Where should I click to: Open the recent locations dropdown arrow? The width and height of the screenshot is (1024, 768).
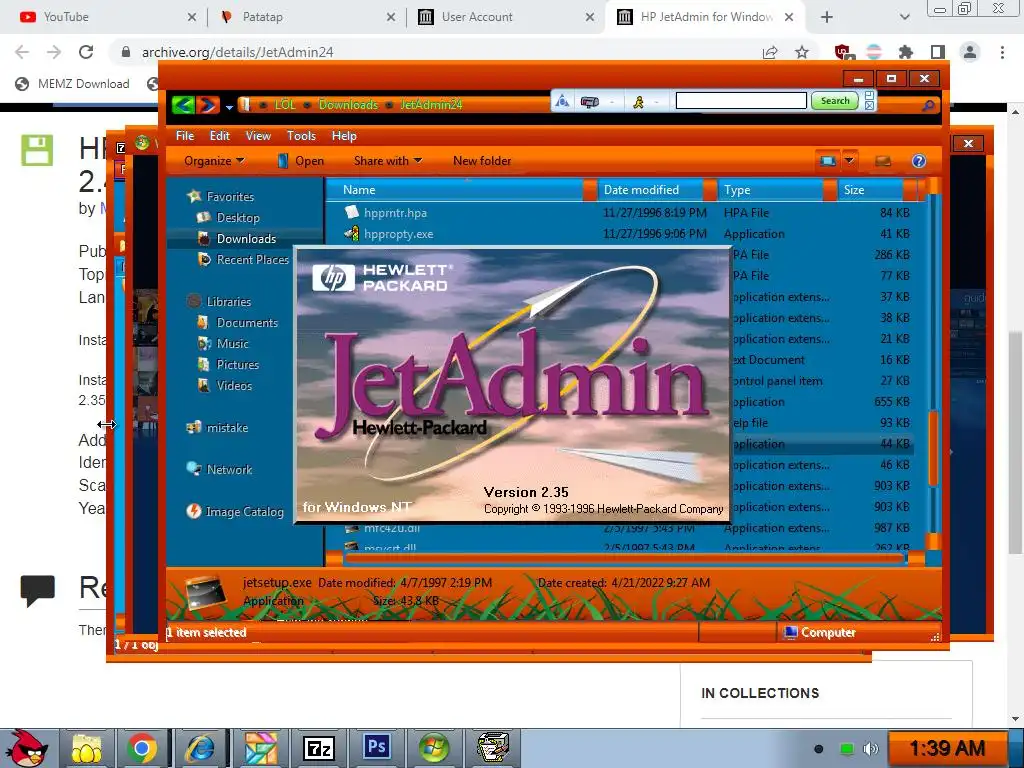229,106
